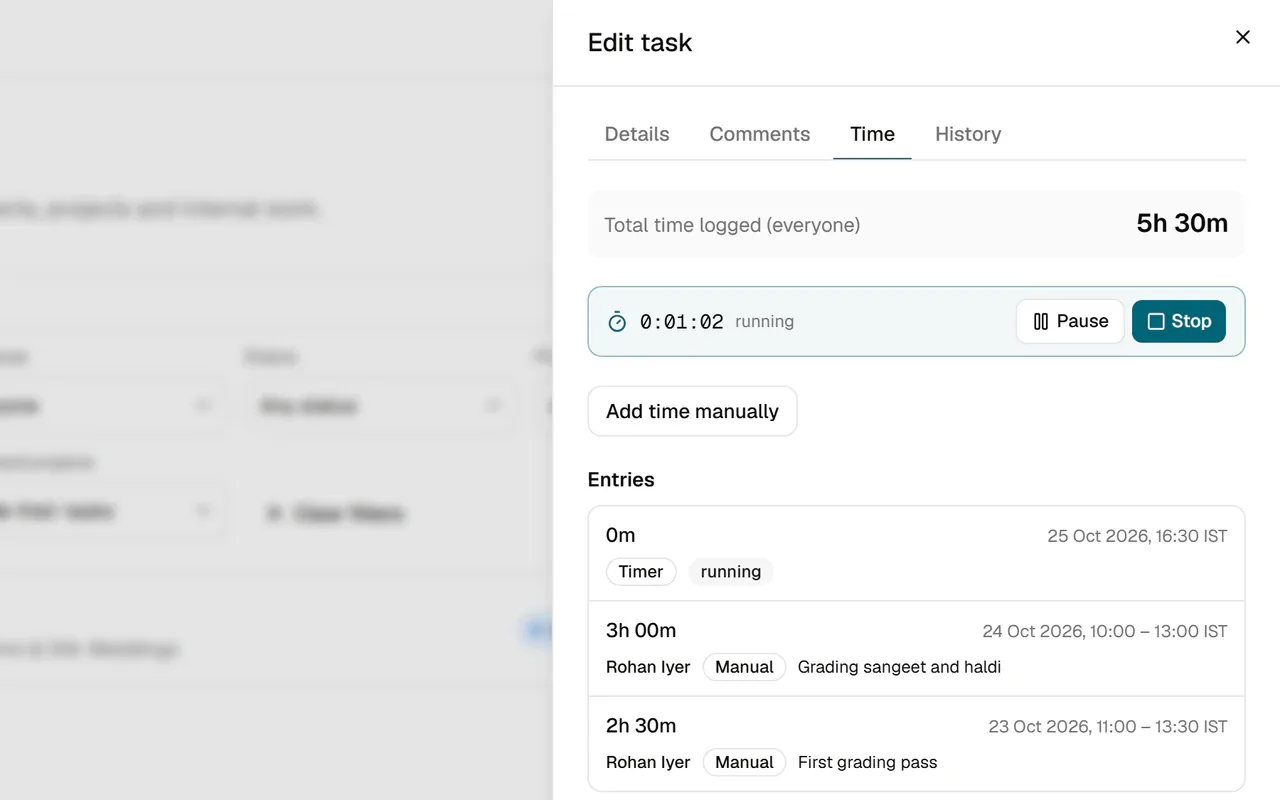Select the 3h 00m entry duration

click(x=641, y=631)
